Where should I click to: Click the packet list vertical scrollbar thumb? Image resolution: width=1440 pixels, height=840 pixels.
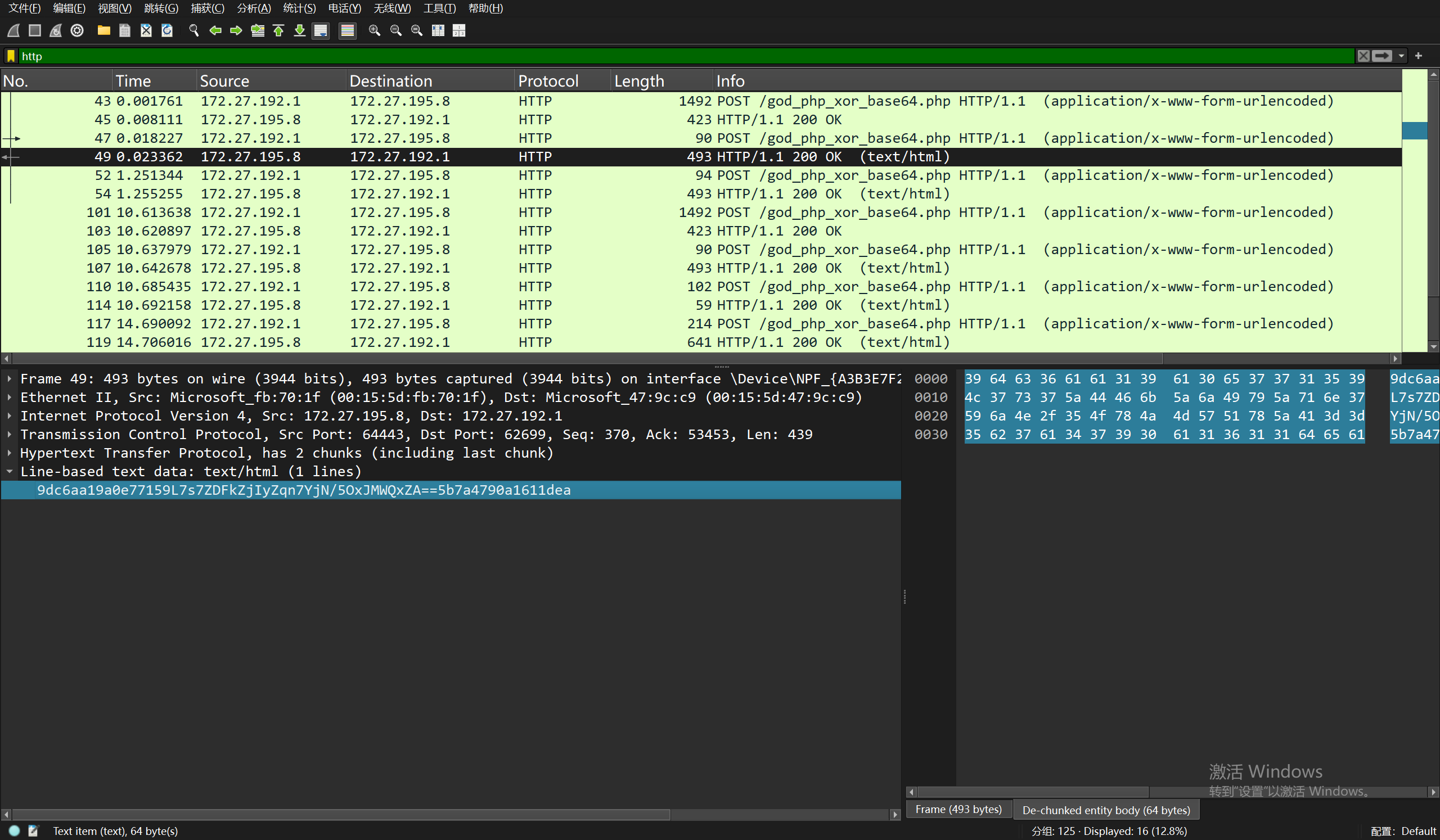pos(1434,188)
